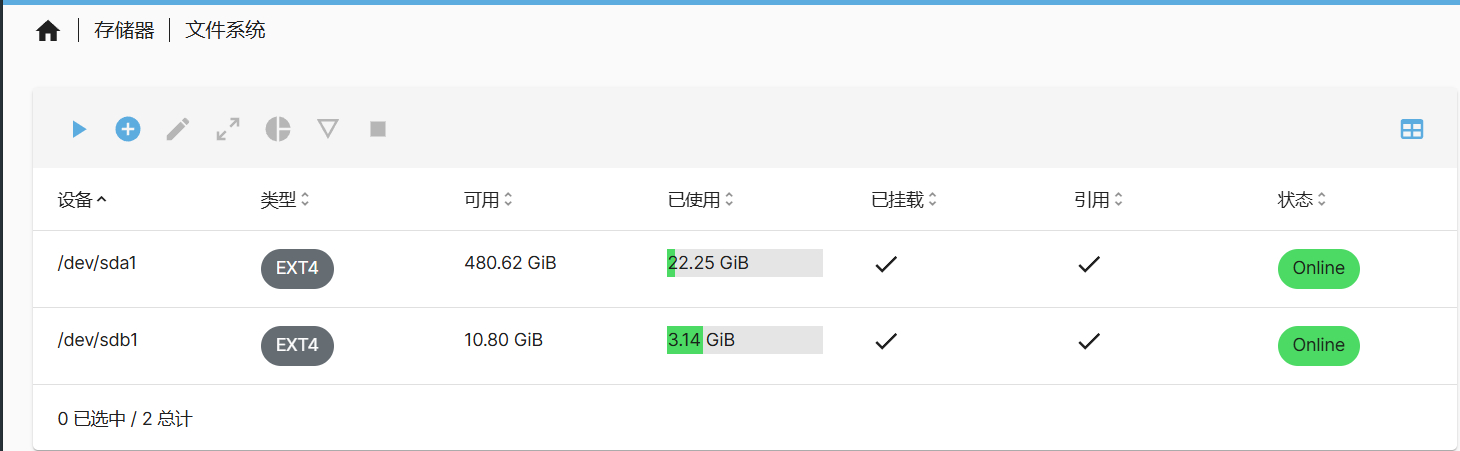This screenshot has width=1460, height=451.
Task: Click the downward triangle toolbar icon
Action: click(328, 129)
